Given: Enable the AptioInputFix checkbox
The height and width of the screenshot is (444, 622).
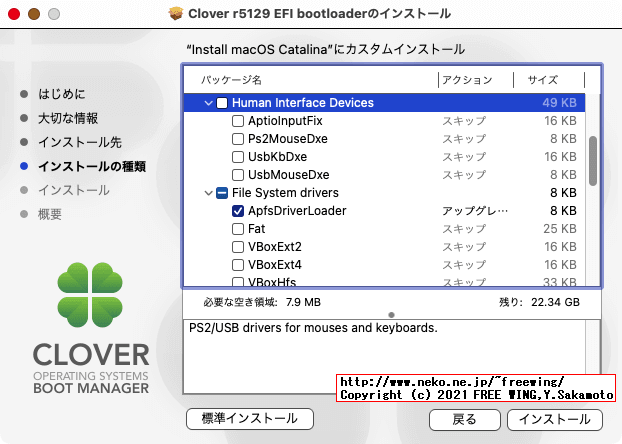Looking at the screenshot, I should pyautogui.click(x=238, y=121).
